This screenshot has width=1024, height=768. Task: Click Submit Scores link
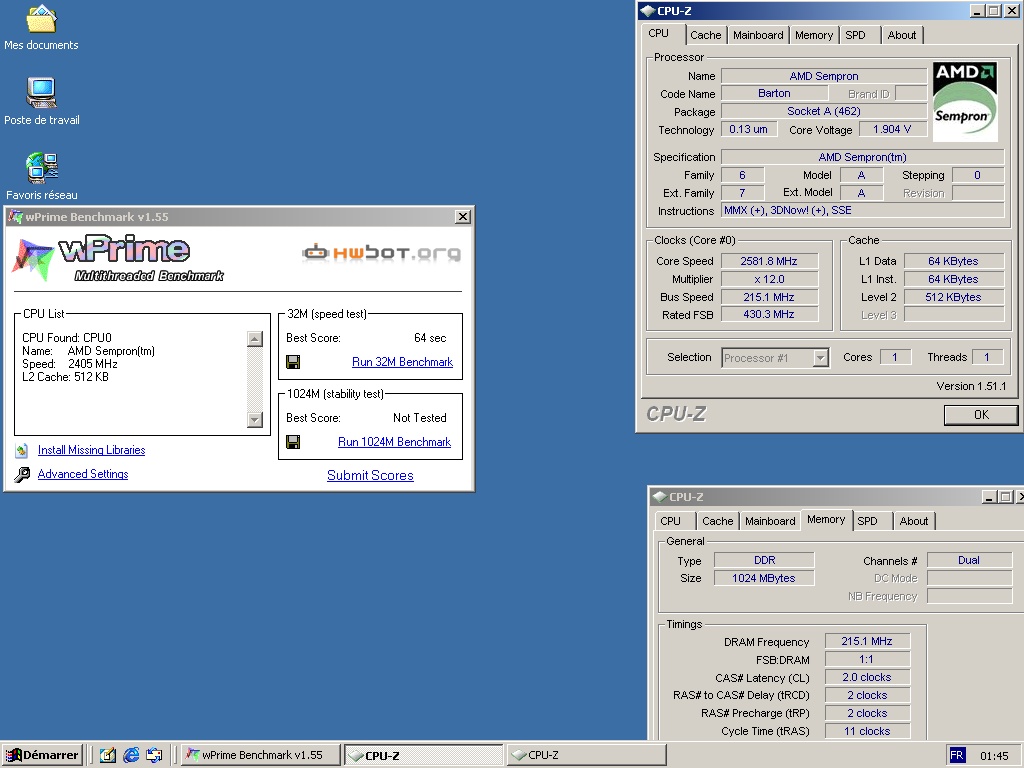(370, 475)
